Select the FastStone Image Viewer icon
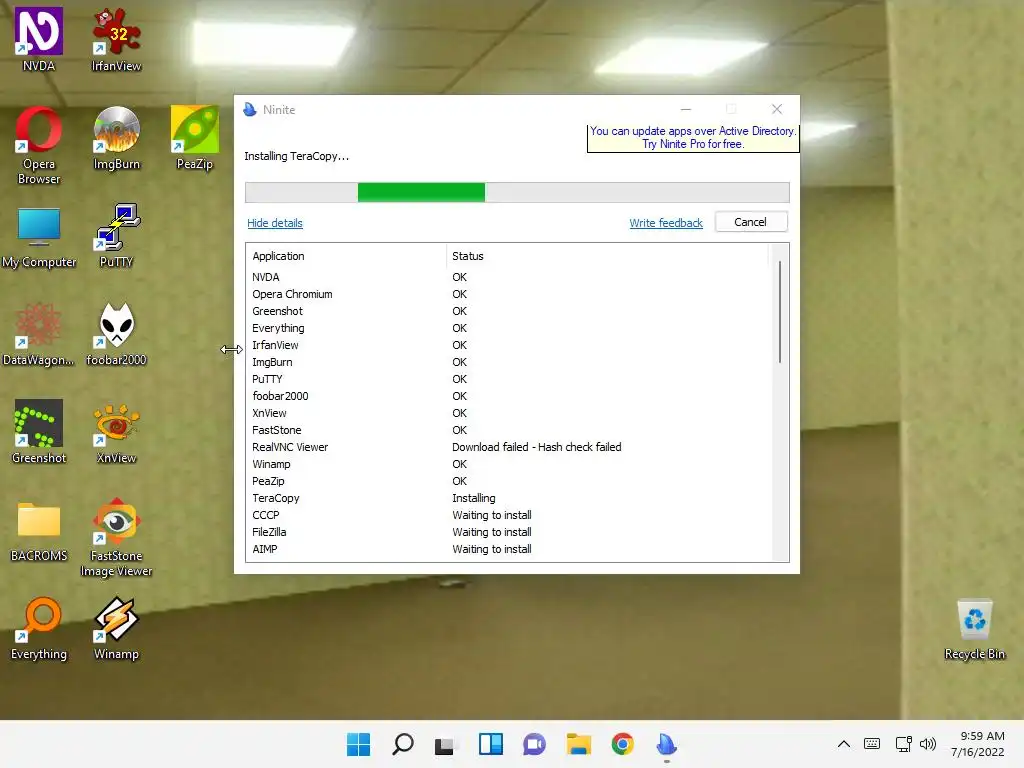Screen dimensions: 1024x768 116,537
